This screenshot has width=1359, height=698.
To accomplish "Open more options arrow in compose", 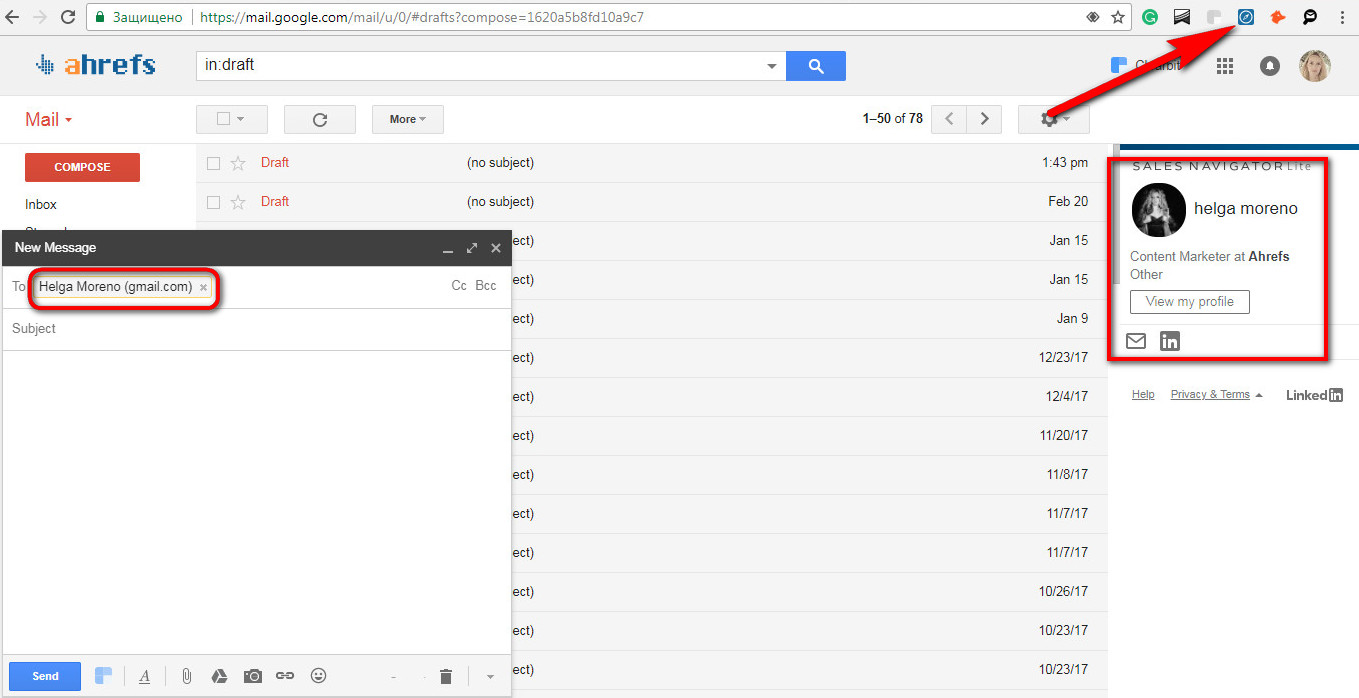I will point(490,677).
